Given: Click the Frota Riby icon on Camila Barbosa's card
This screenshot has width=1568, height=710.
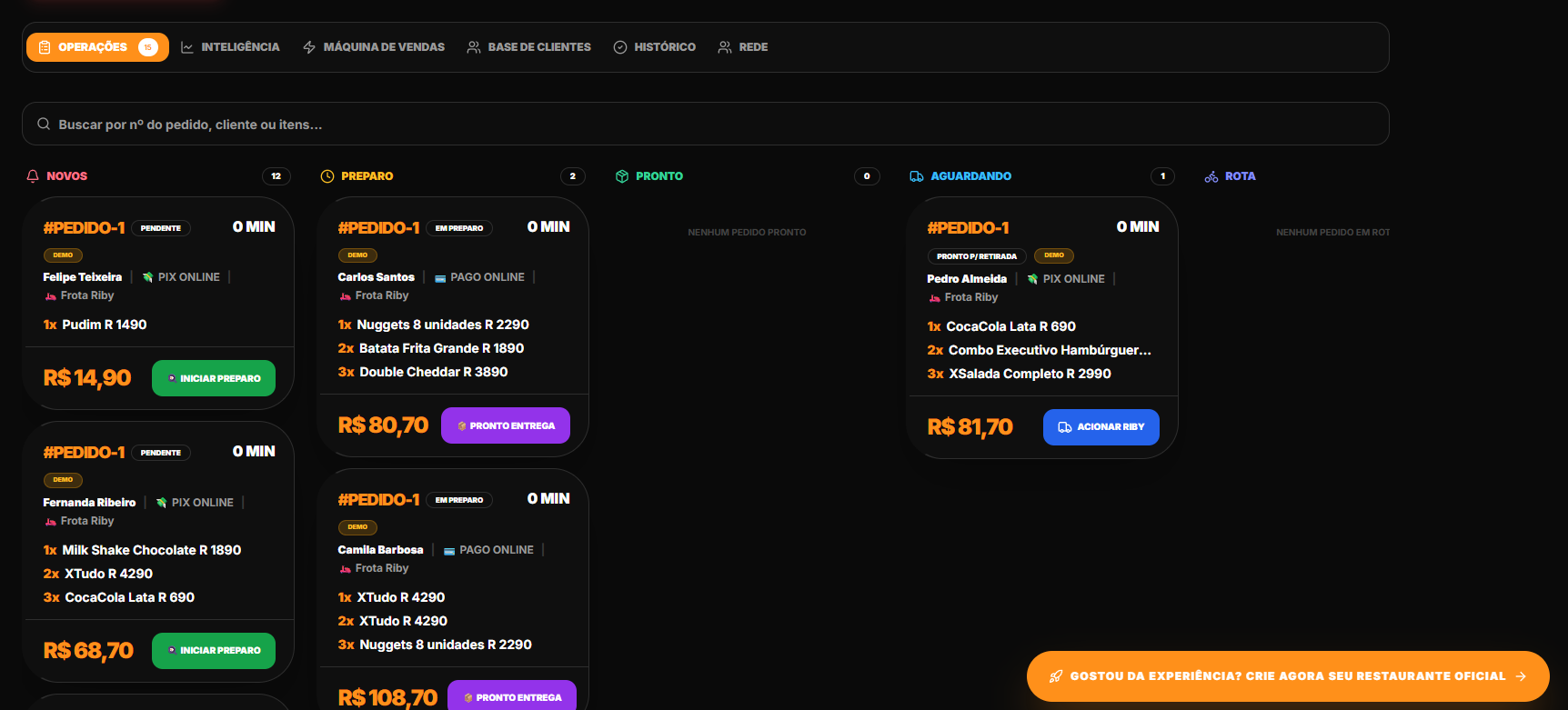Looking at the screenshot, I should point(346,569).
